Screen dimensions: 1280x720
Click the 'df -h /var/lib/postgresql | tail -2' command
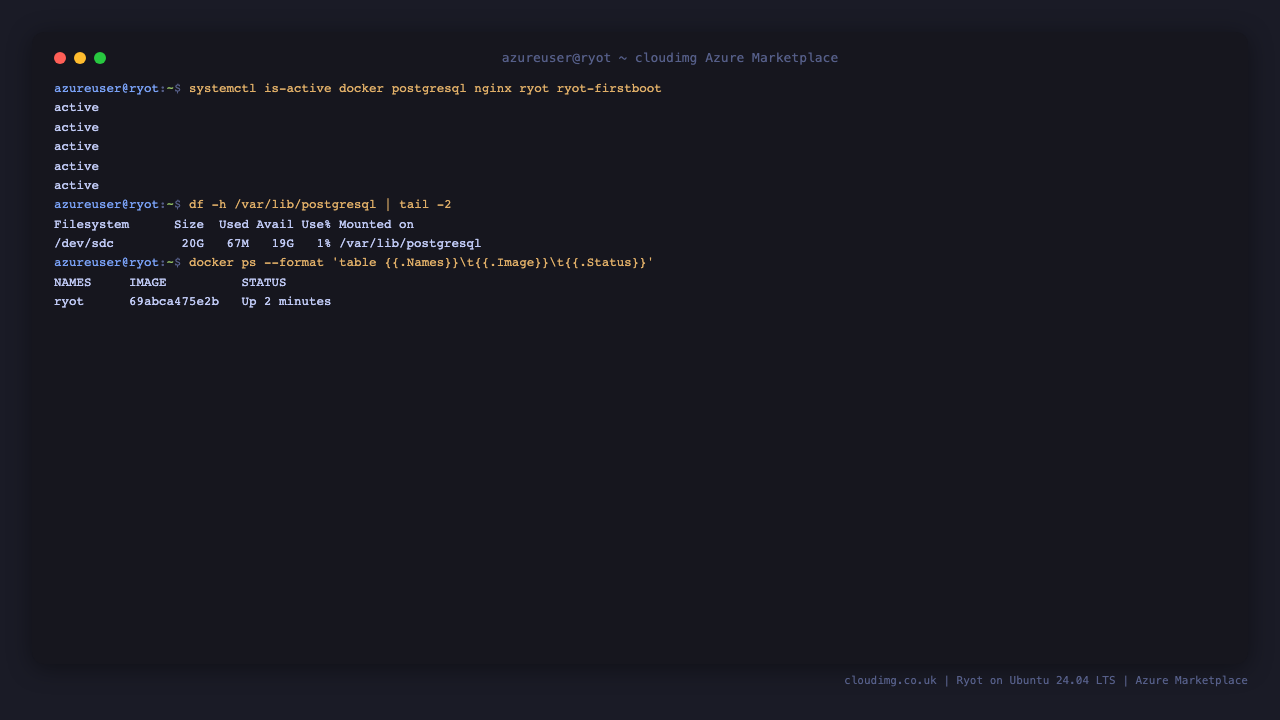pos(320,204)
